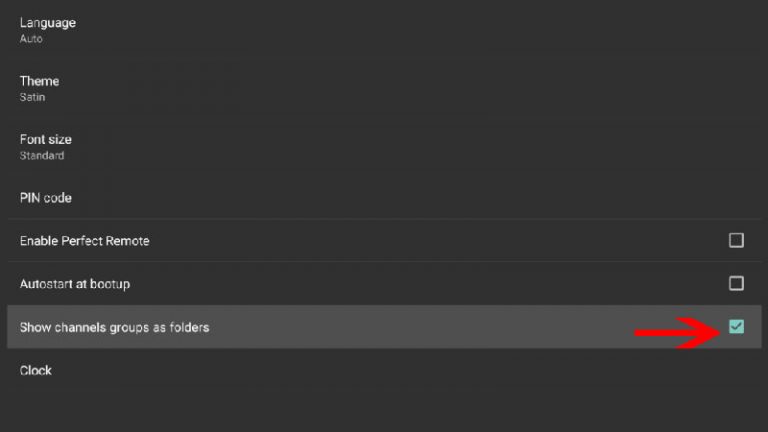Uncheck the Show channels groups as folders checkbox
The width and height of the screenshot is (768, 432).
coord(736,327)
